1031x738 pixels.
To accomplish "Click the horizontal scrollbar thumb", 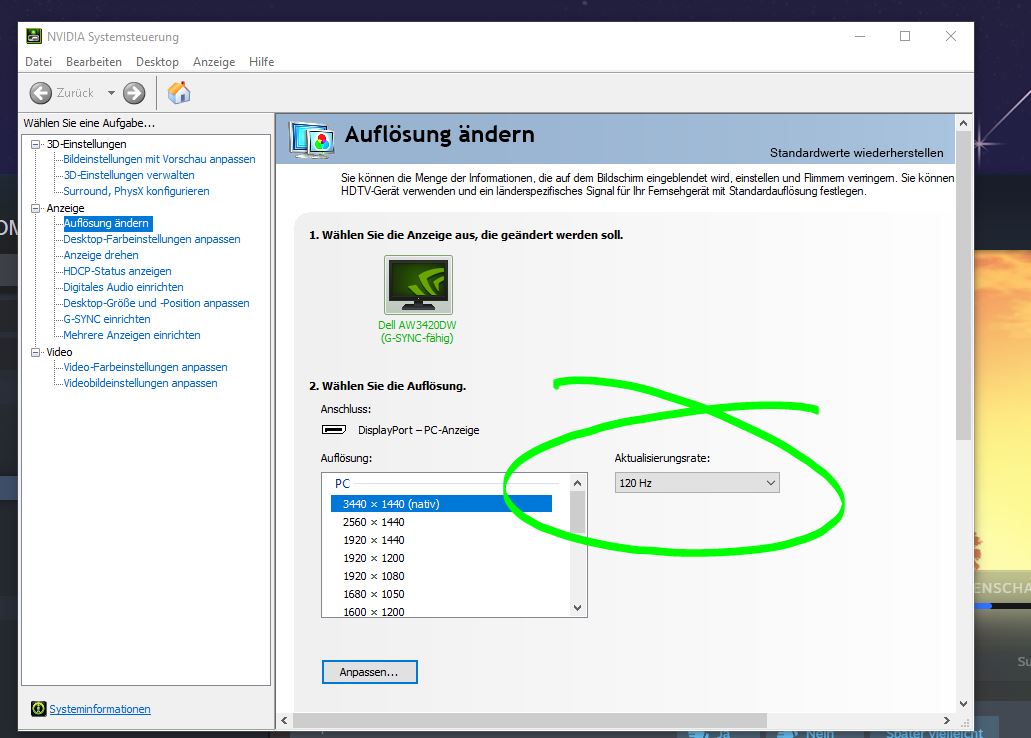I will pyautogui.click(x=530, y=720).
